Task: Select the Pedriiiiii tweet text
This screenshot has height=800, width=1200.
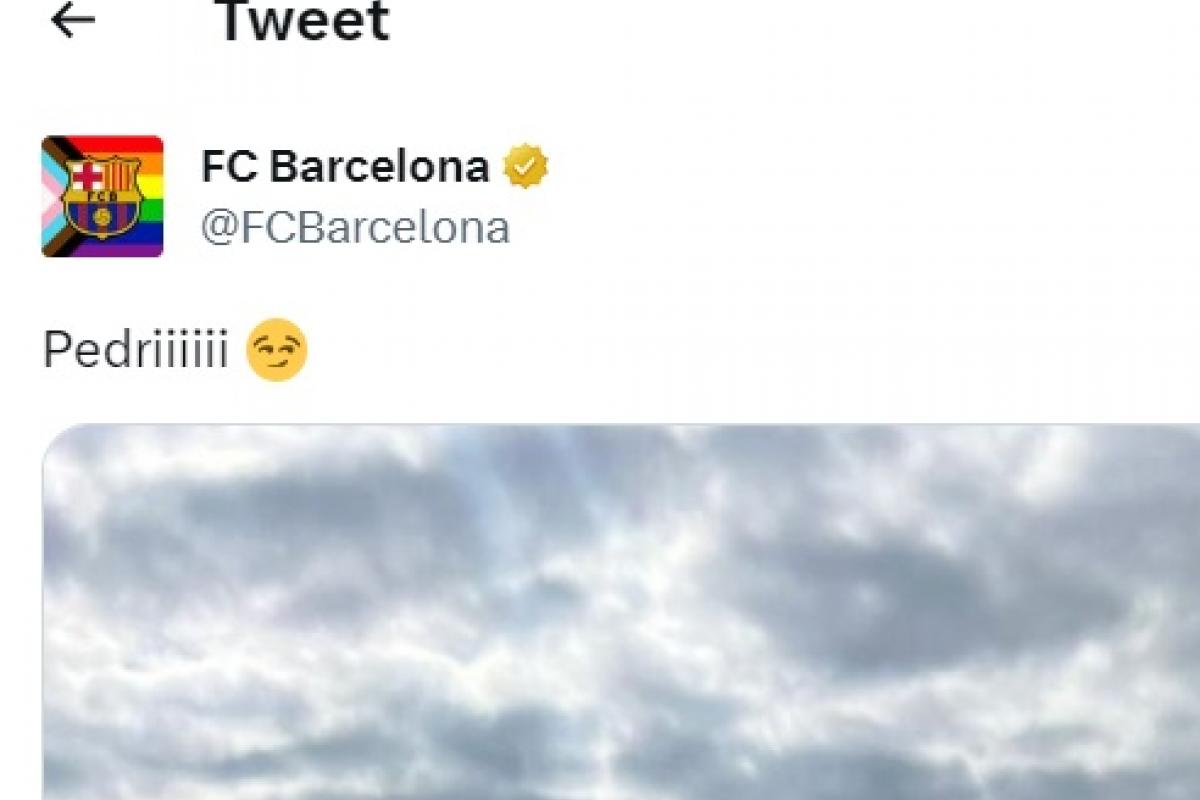Action: pos(136,351)
